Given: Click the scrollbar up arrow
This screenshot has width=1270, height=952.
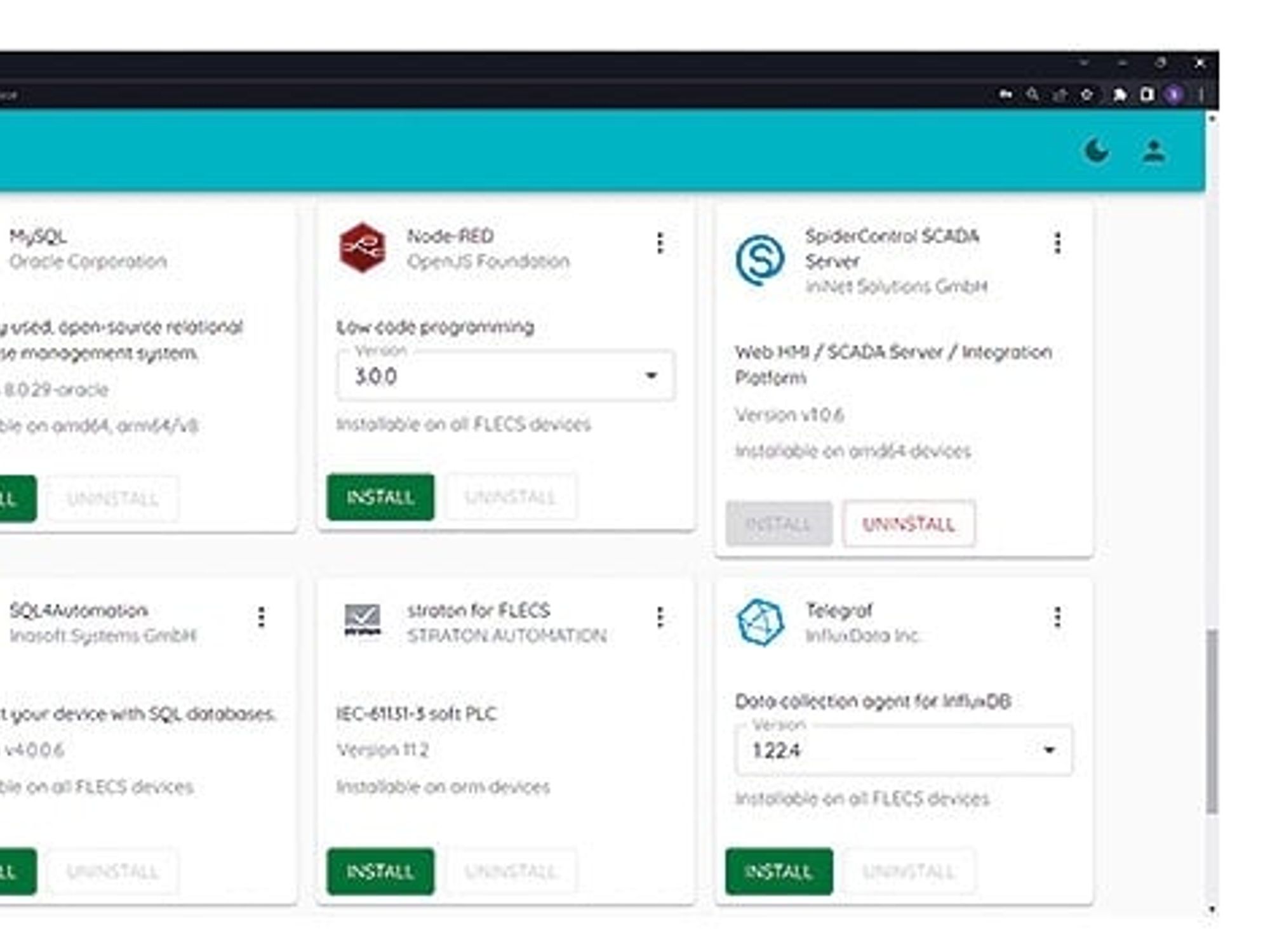Looking at the screenshot, I should tap(1212, 119).
